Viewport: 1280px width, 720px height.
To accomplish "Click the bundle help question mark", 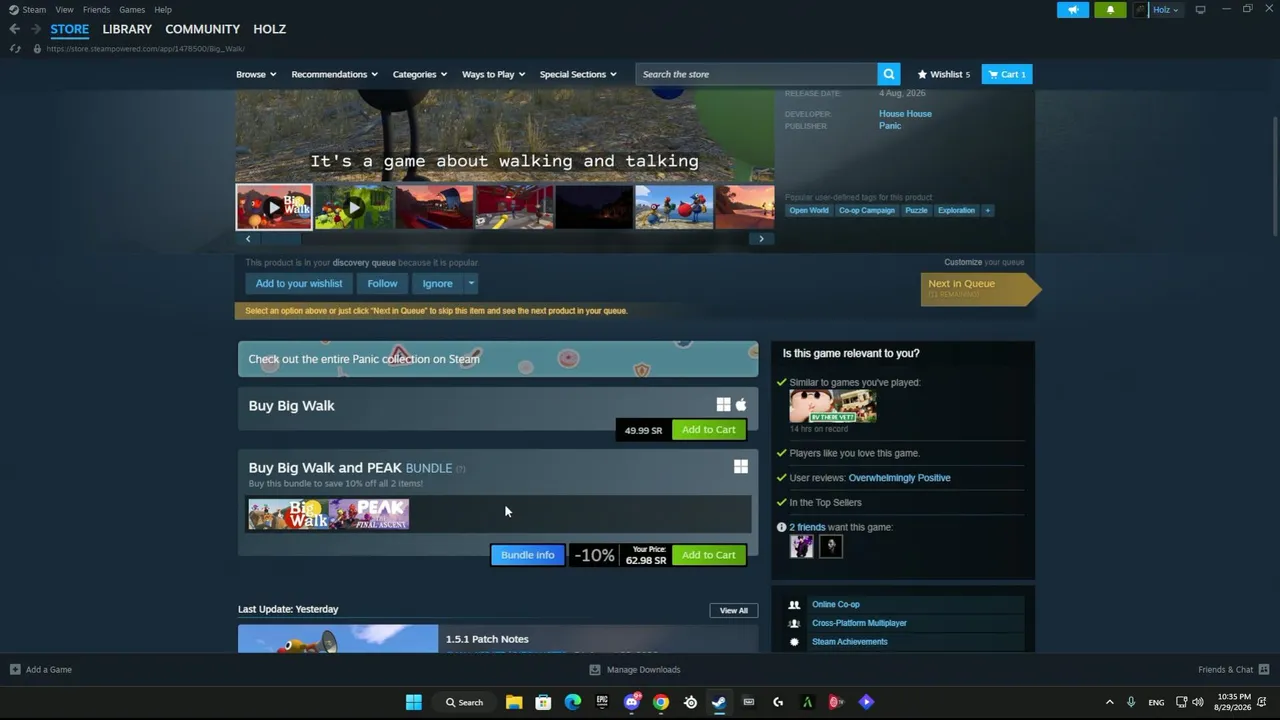I will 460,468.
